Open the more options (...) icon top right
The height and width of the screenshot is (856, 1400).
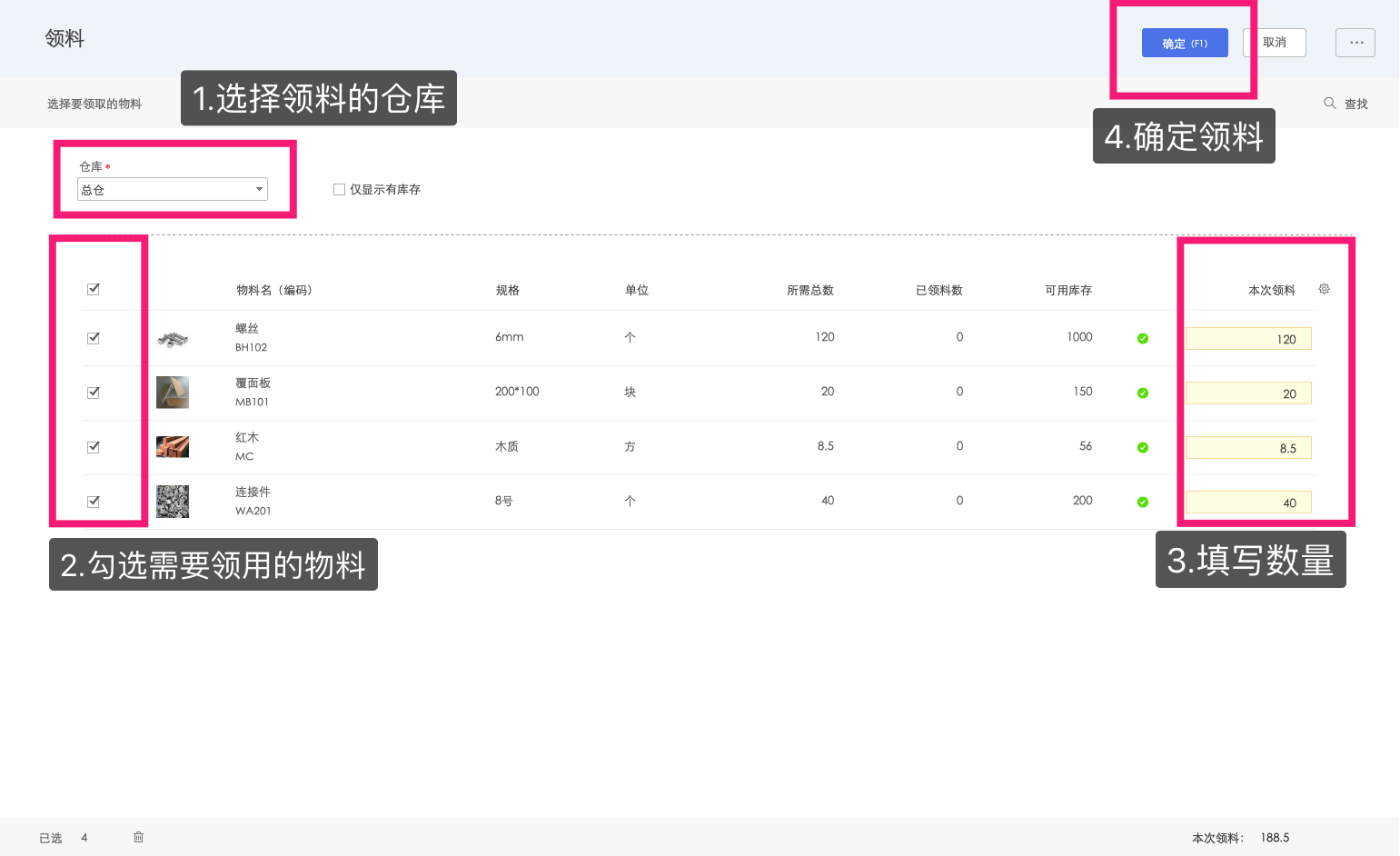tap(1355, 42)
